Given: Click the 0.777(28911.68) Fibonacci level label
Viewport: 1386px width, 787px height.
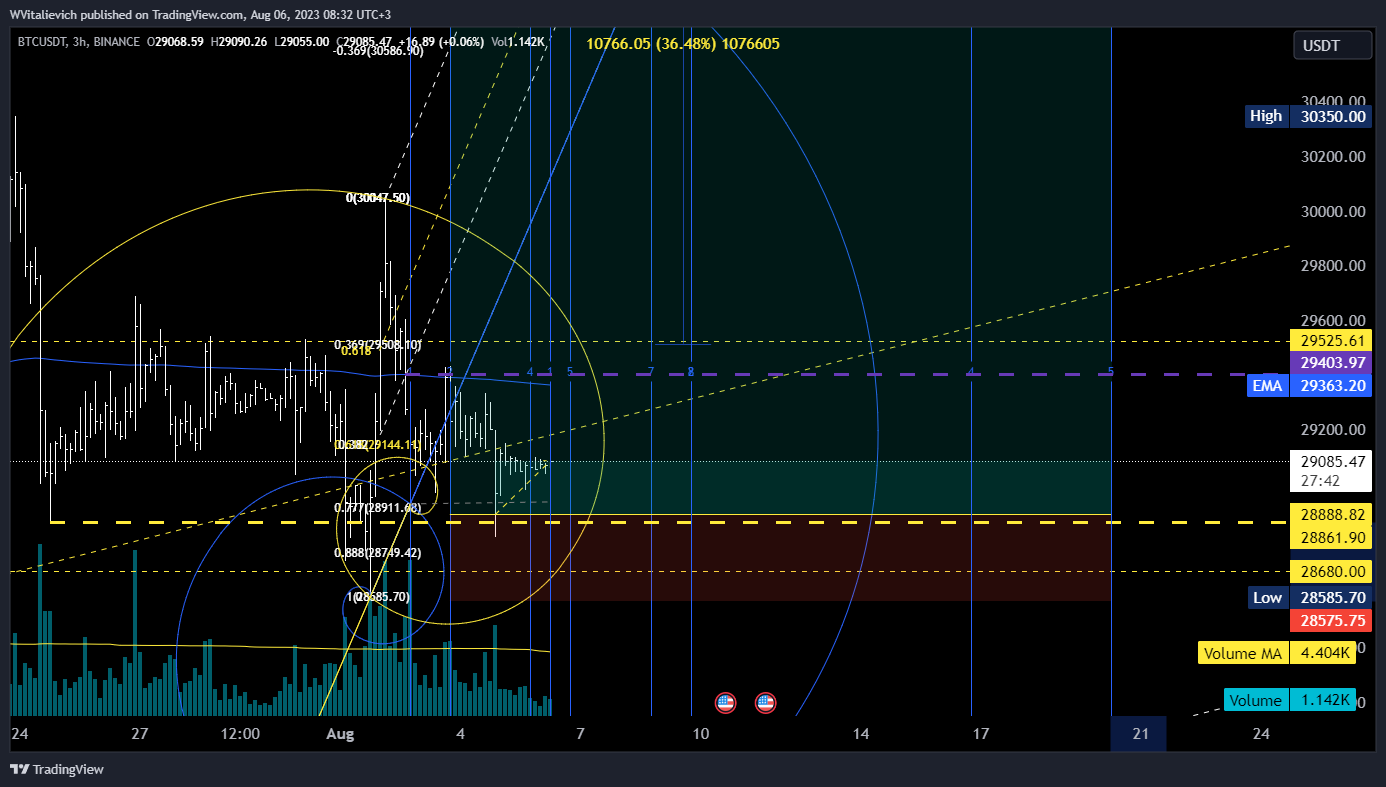Looking at the screenshot, I should pyautogui.click(x=377, y=508).
